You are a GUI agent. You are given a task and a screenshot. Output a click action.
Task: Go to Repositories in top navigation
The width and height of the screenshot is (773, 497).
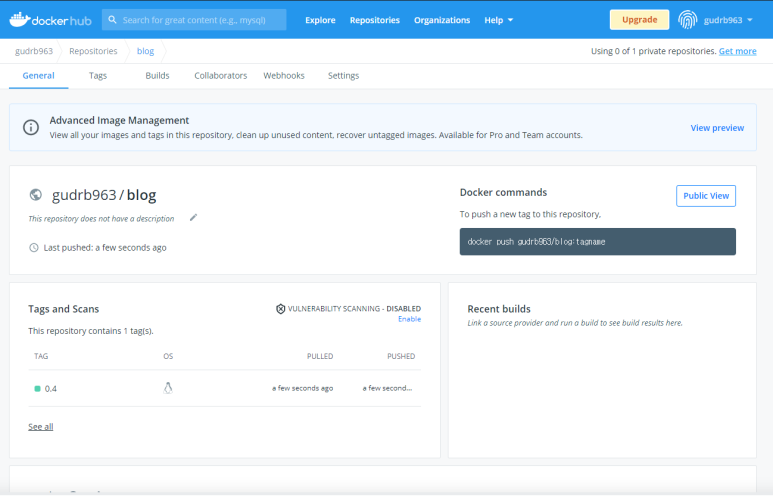tap(375, 20)
